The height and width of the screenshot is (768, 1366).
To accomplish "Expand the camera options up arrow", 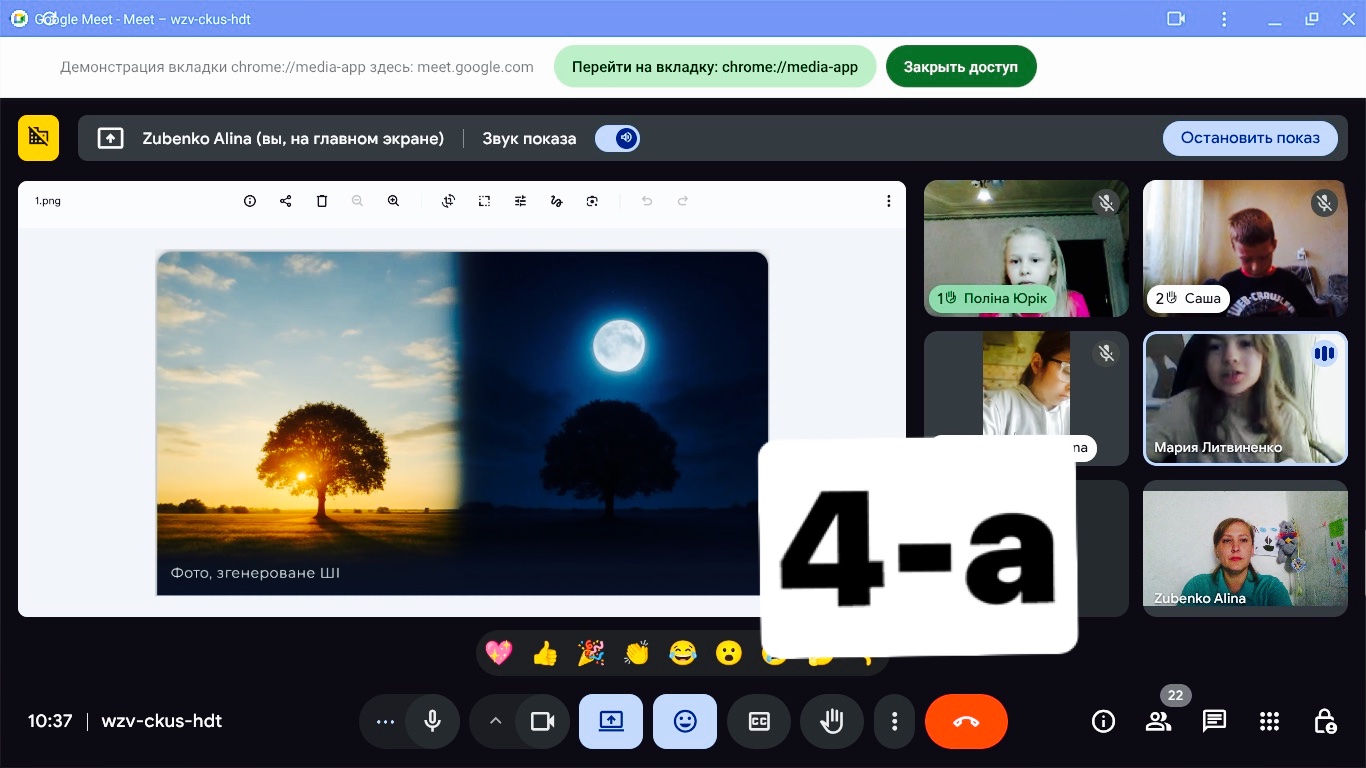I will pyautogui.click(x=494, y=721).
